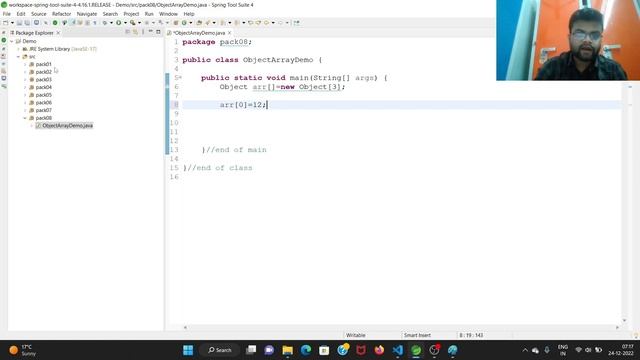Toggle the fold marker on the main method line
The image size is (640, 360).
180,78
